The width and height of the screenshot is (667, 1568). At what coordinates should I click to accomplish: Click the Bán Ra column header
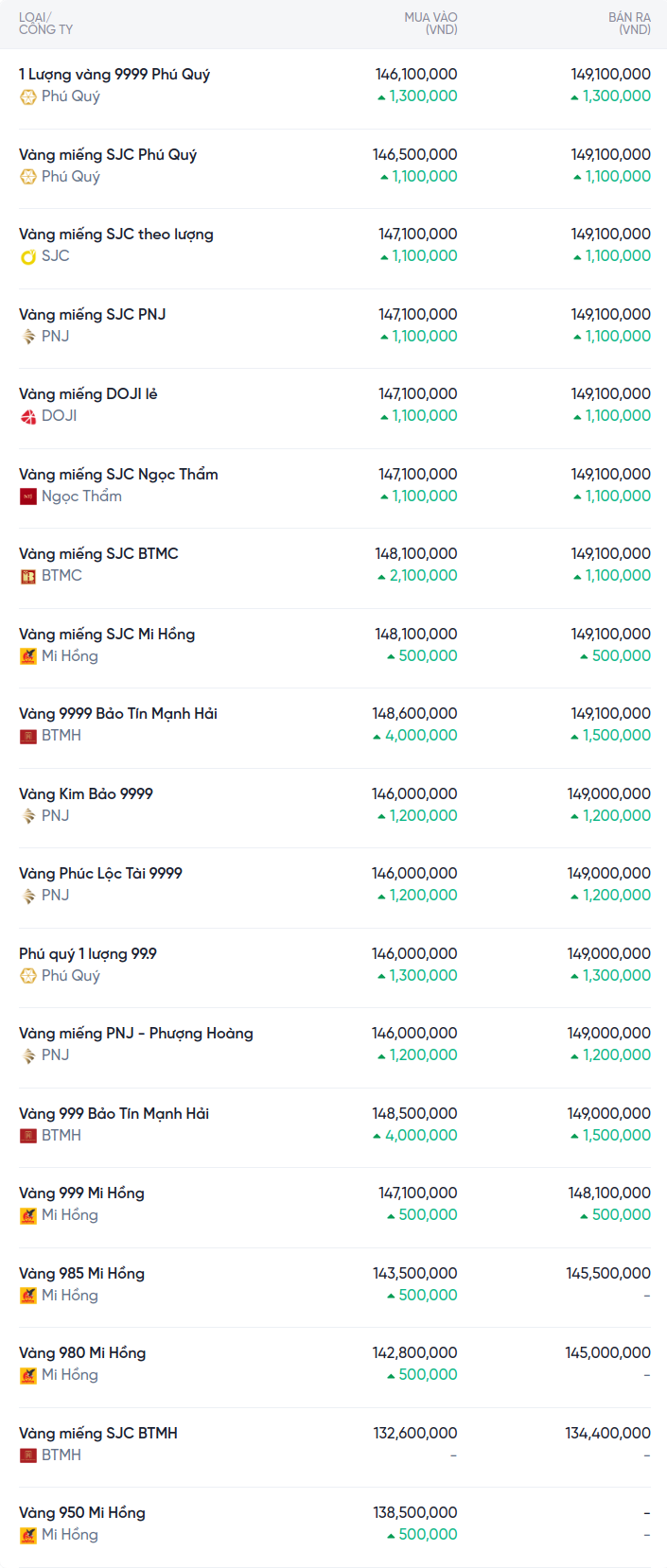[629, 24]
